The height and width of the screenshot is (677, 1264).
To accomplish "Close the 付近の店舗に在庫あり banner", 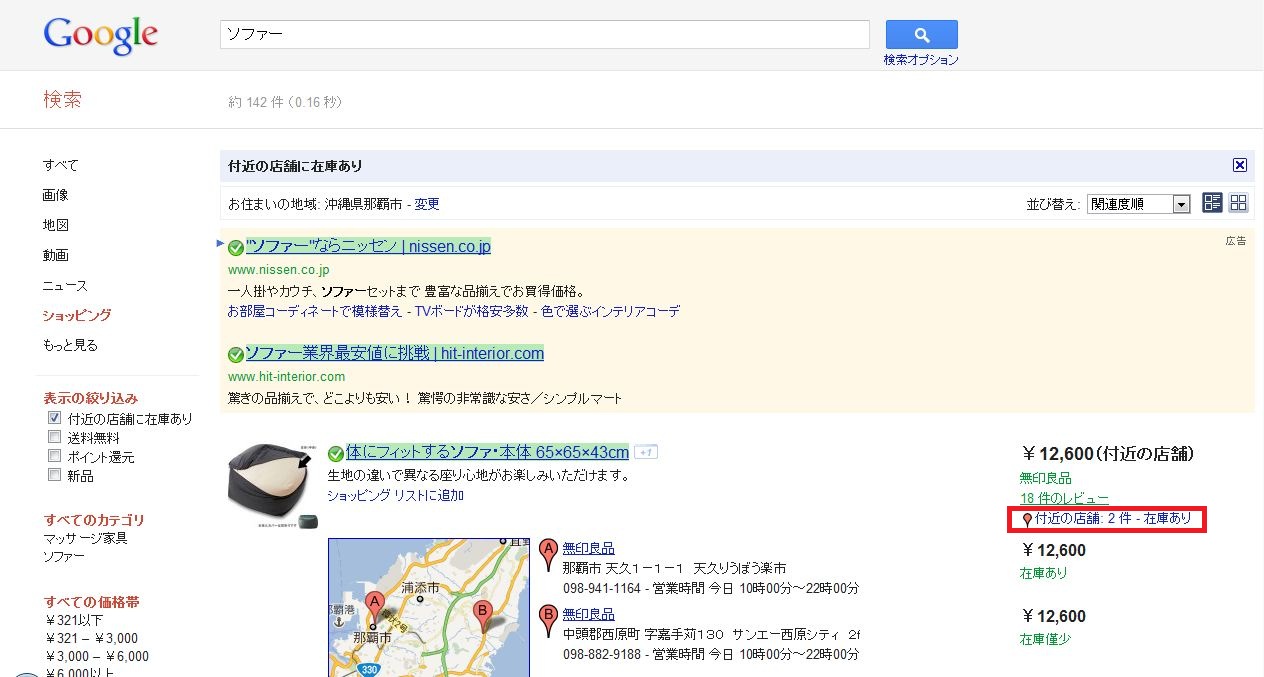I will 1239,165.
